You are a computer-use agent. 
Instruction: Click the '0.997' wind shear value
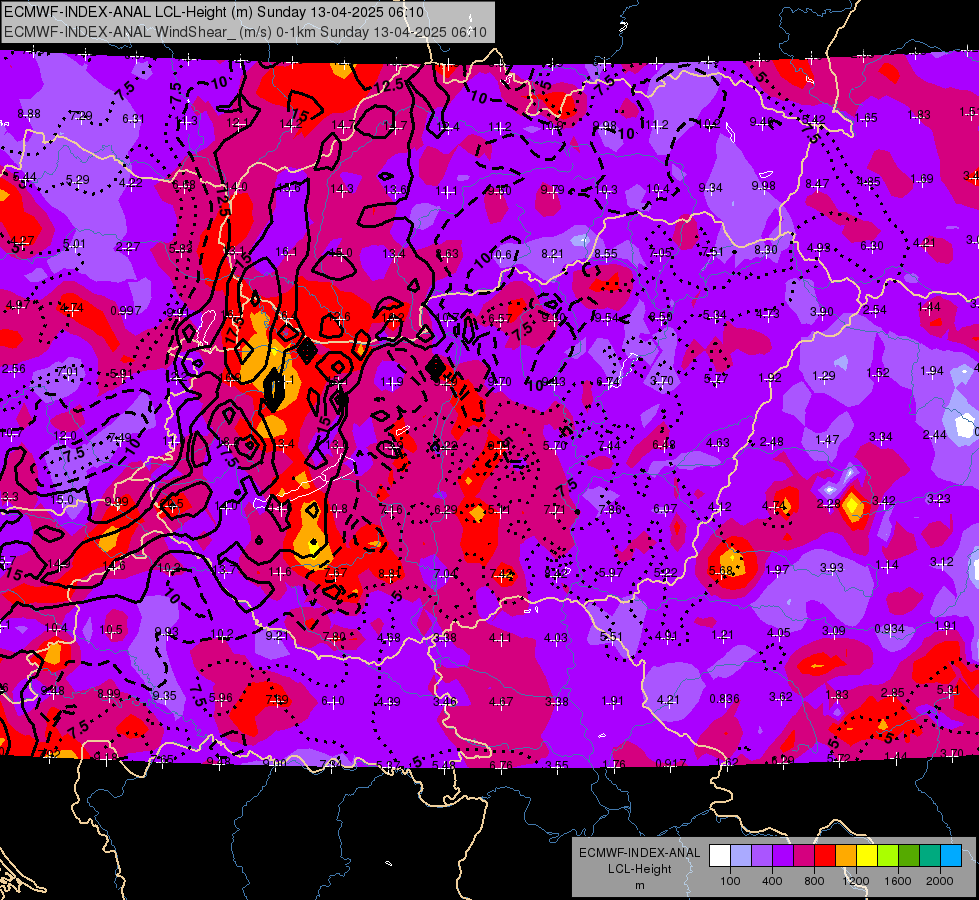coord(125,310)
